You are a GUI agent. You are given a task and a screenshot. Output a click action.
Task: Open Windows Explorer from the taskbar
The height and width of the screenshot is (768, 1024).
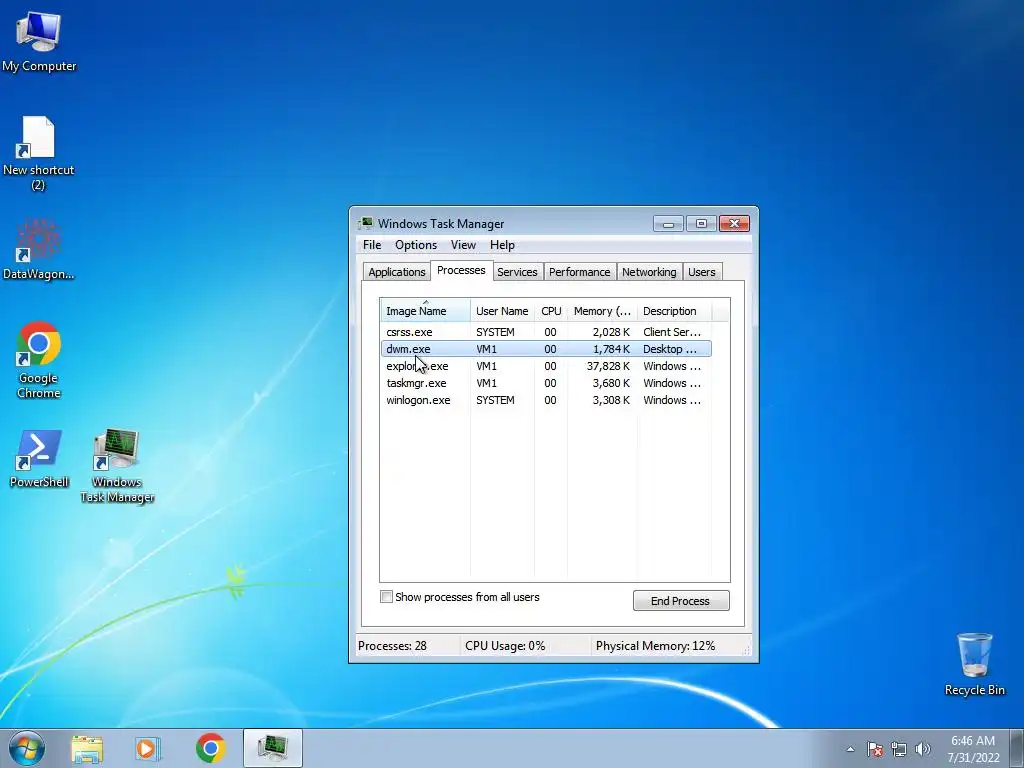tap(87, 748)
